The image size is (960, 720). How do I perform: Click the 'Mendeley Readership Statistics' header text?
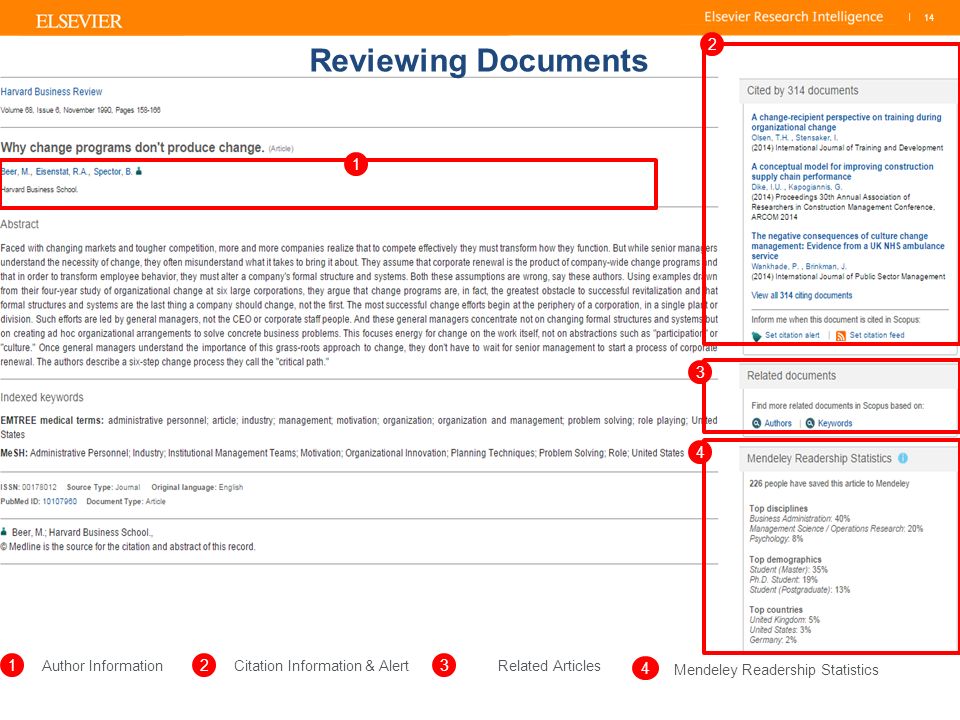(819, 459)
